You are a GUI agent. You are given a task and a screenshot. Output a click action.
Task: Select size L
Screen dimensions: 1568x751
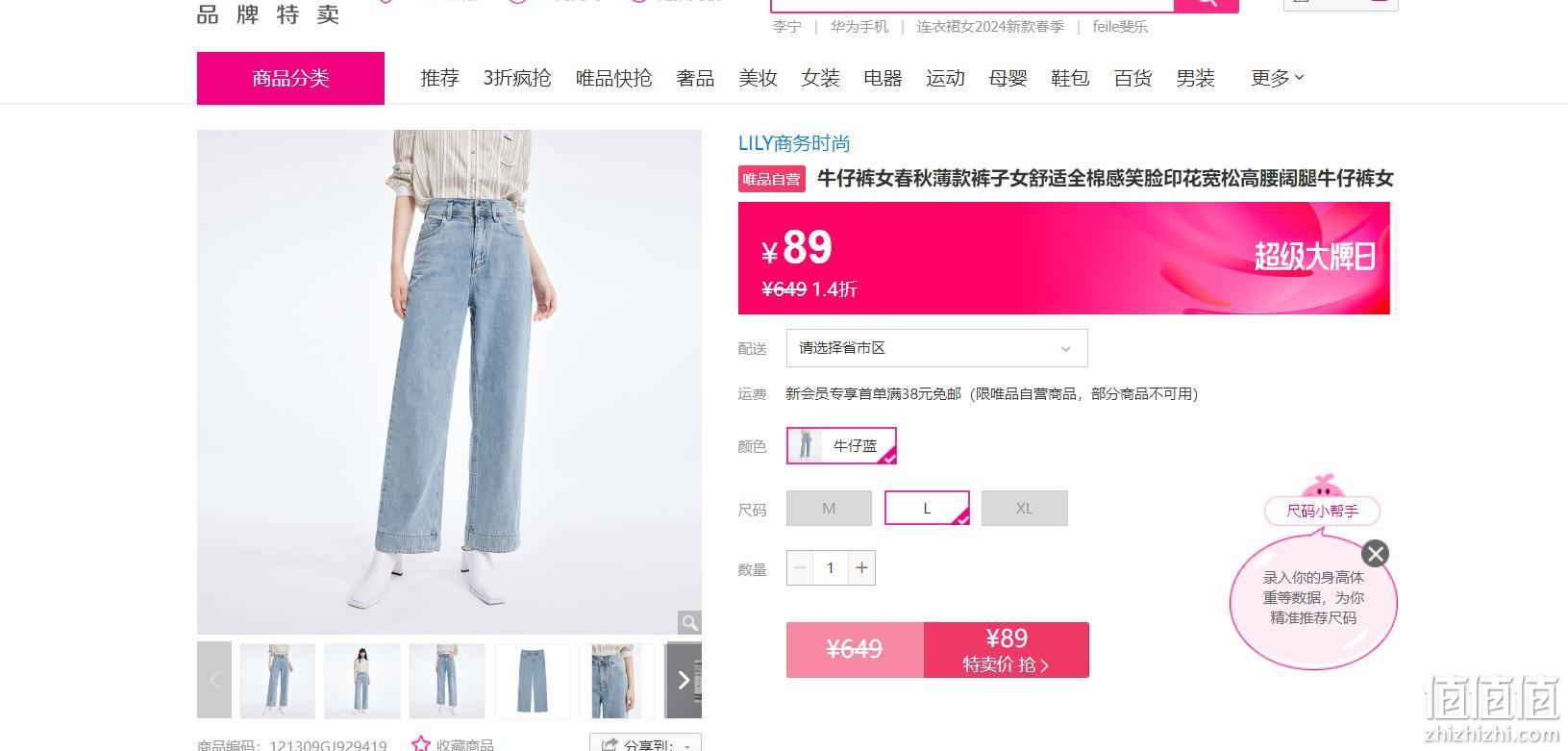[927, 509]
